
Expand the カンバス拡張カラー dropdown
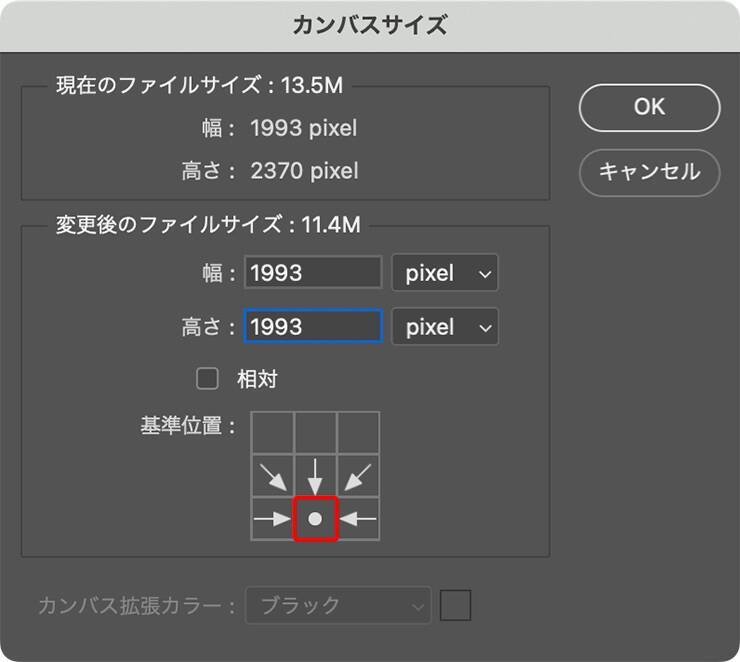[340, 605]
